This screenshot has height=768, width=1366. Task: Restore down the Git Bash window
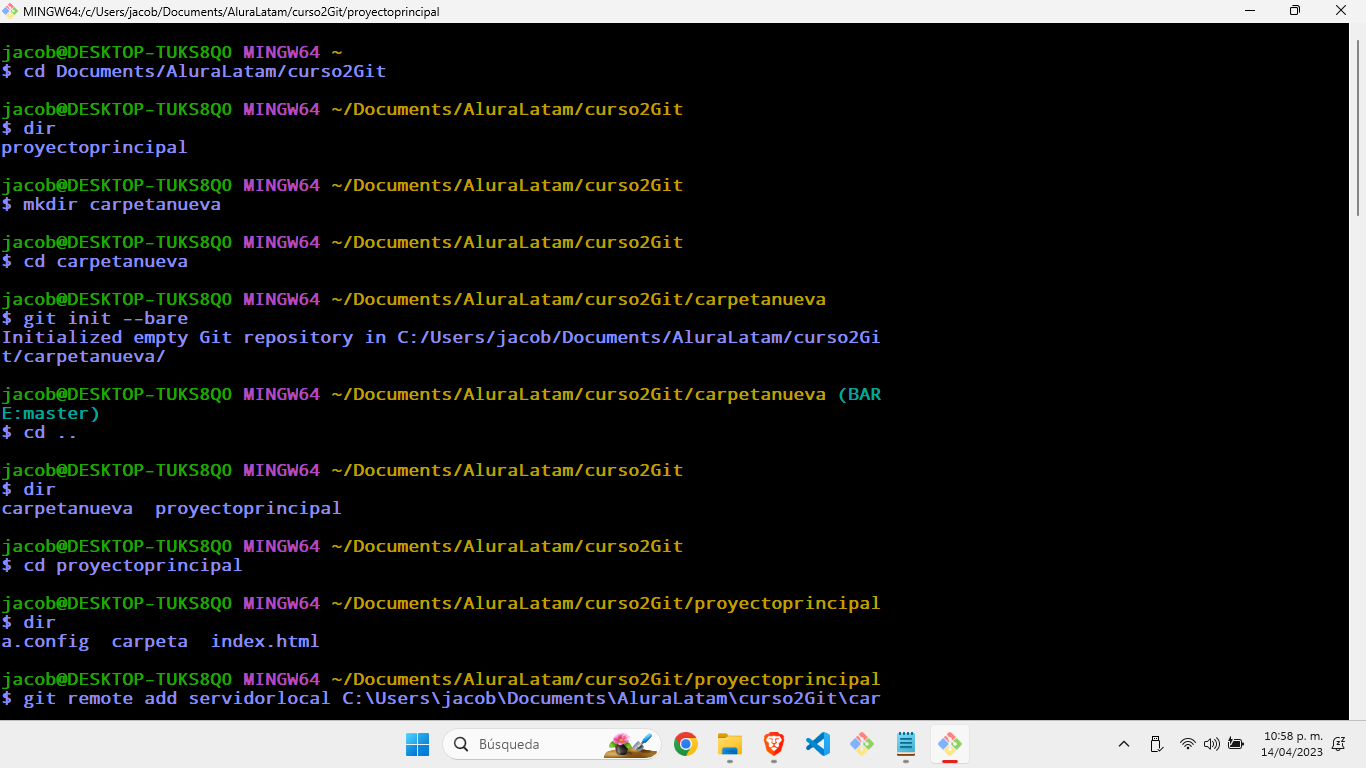(x=1295, y=11)
